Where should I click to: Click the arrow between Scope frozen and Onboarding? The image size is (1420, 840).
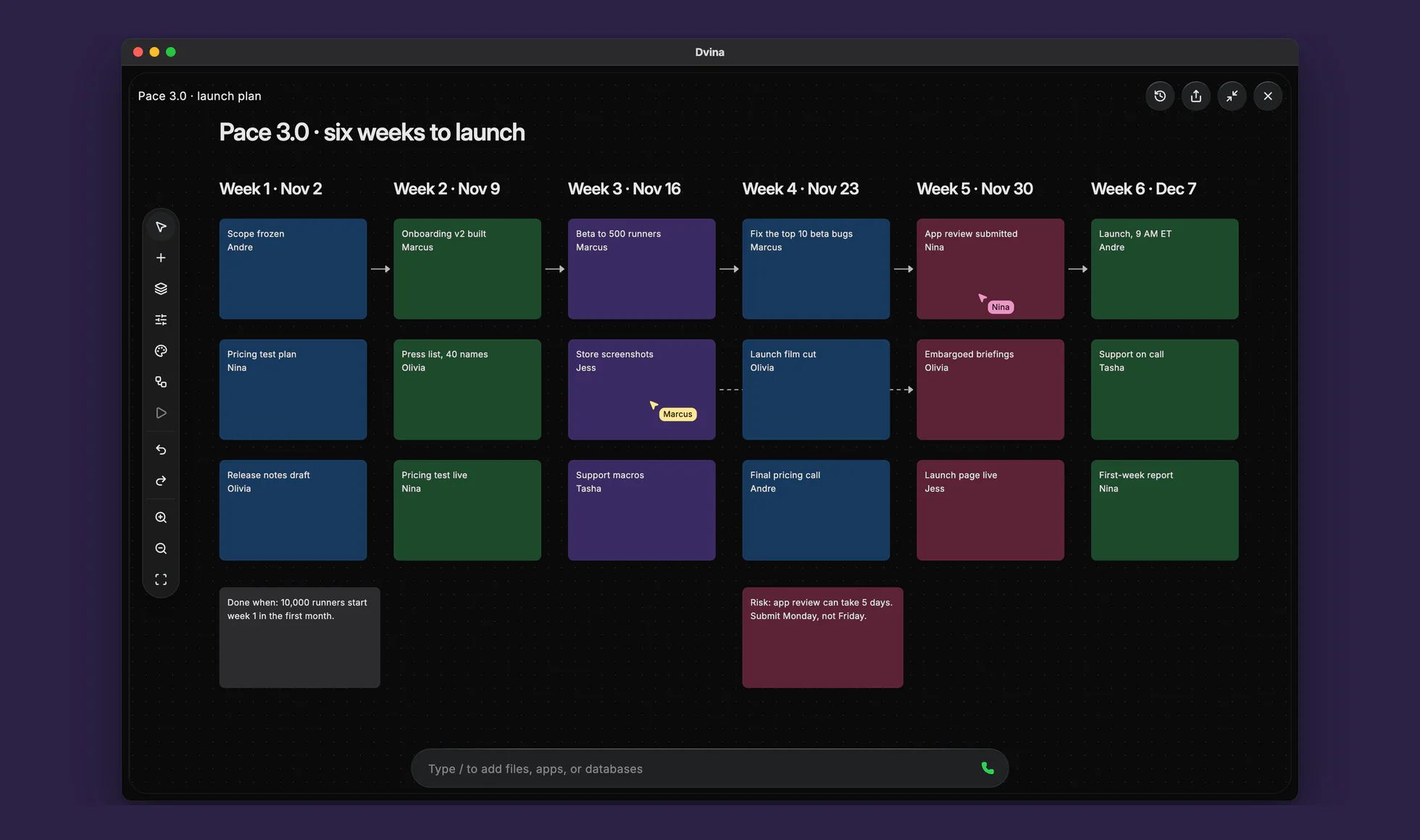380,269
